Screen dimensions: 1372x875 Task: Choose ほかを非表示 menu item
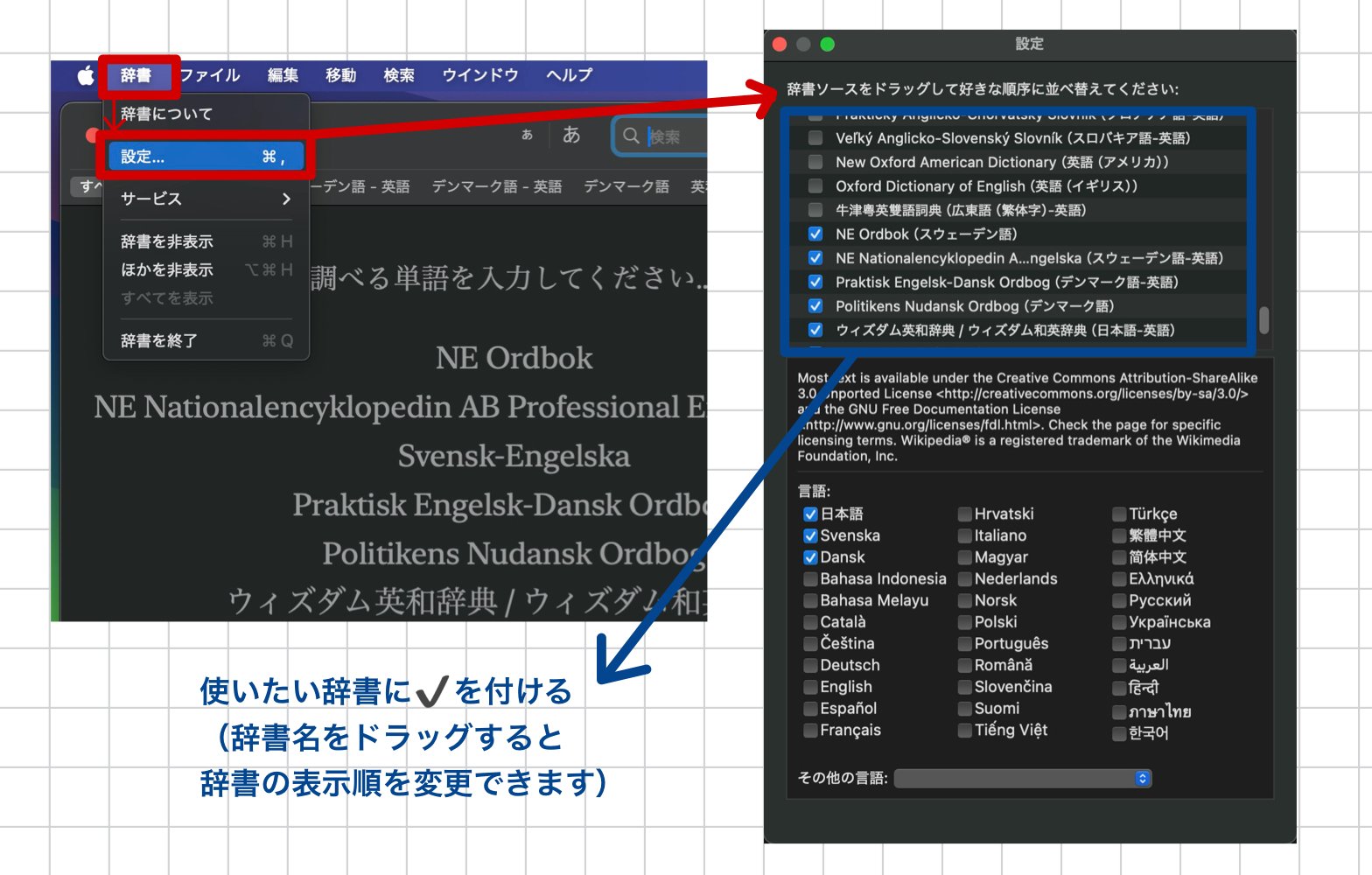[206, 269]
